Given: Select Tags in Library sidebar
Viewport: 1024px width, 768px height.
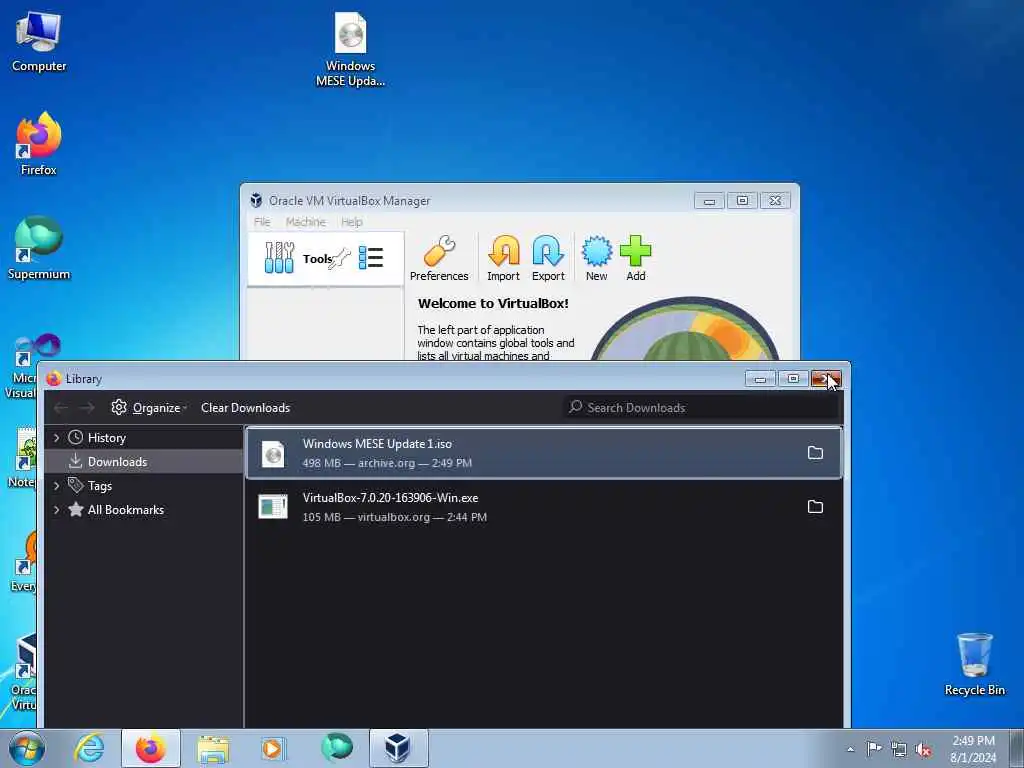Looking at the screenshot, I should click(144, 485).
